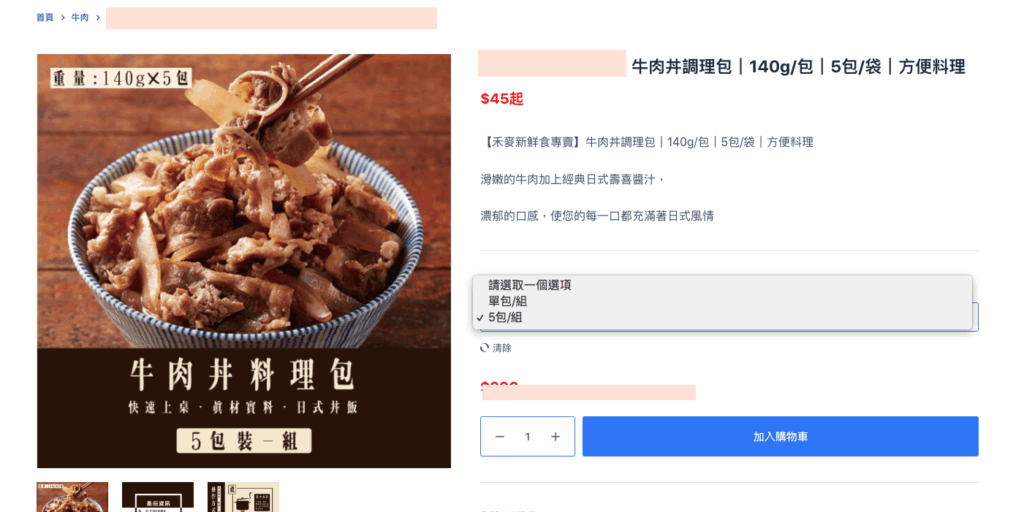Open the 牛肉 category breadcrumb
The height and width of the screenshot is (512, 1024).
(80, 18)
